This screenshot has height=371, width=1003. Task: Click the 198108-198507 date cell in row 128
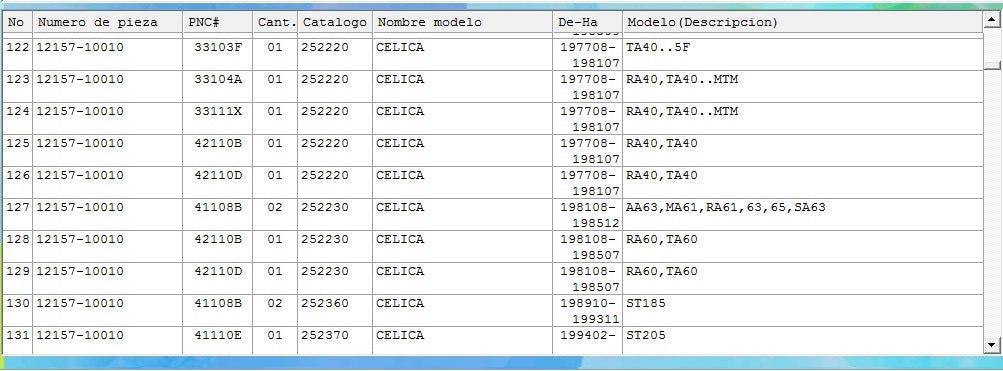click(x=587, y=246)
